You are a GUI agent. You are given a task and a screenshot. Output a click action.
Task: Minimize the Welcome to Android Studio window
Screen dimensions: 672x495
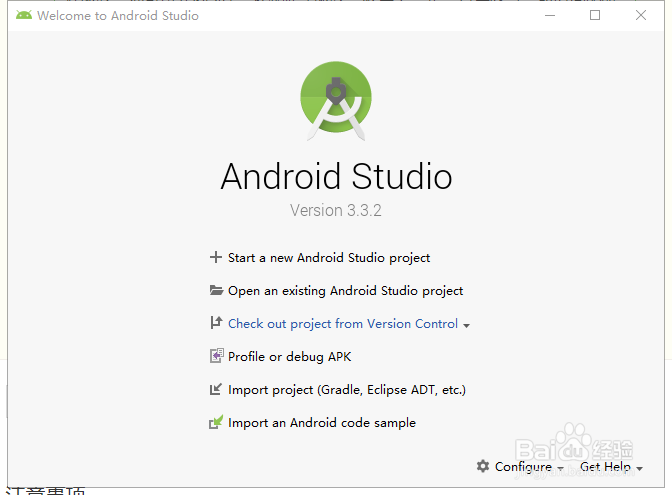coord(550,15)
